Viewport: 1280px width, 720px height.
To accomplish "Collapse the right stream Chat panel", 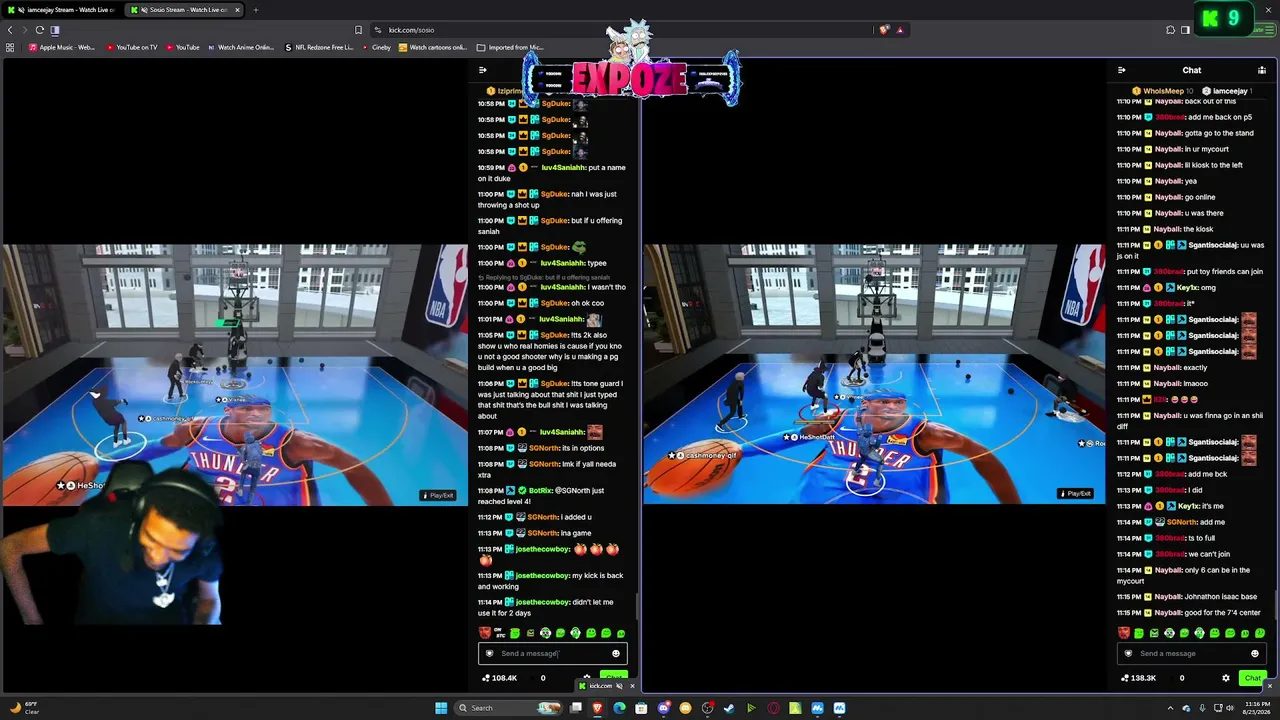I will pos(1121,70).
